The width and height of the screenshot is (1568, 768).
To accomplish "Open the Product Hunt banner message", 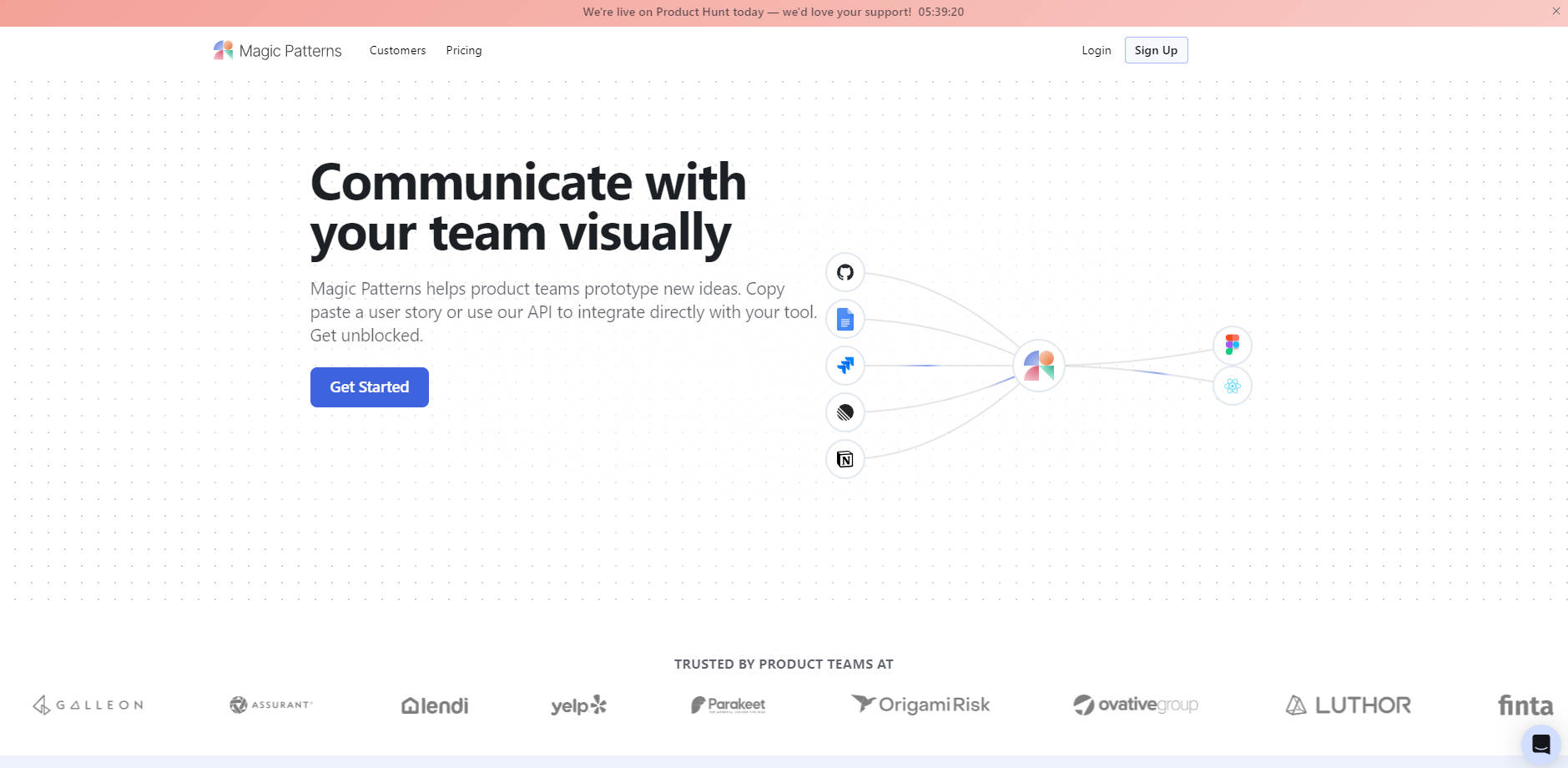I will pyautogui.click(x=747, y=13).
